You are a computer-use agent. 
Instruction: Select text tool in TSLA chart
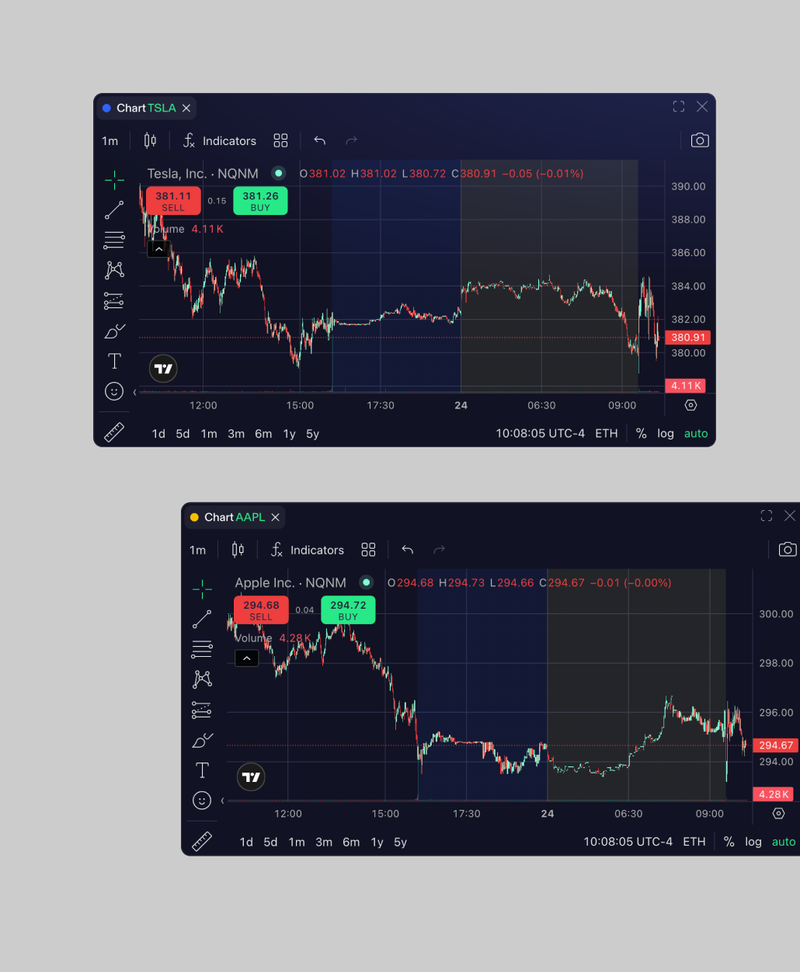[x=114, y=361]
